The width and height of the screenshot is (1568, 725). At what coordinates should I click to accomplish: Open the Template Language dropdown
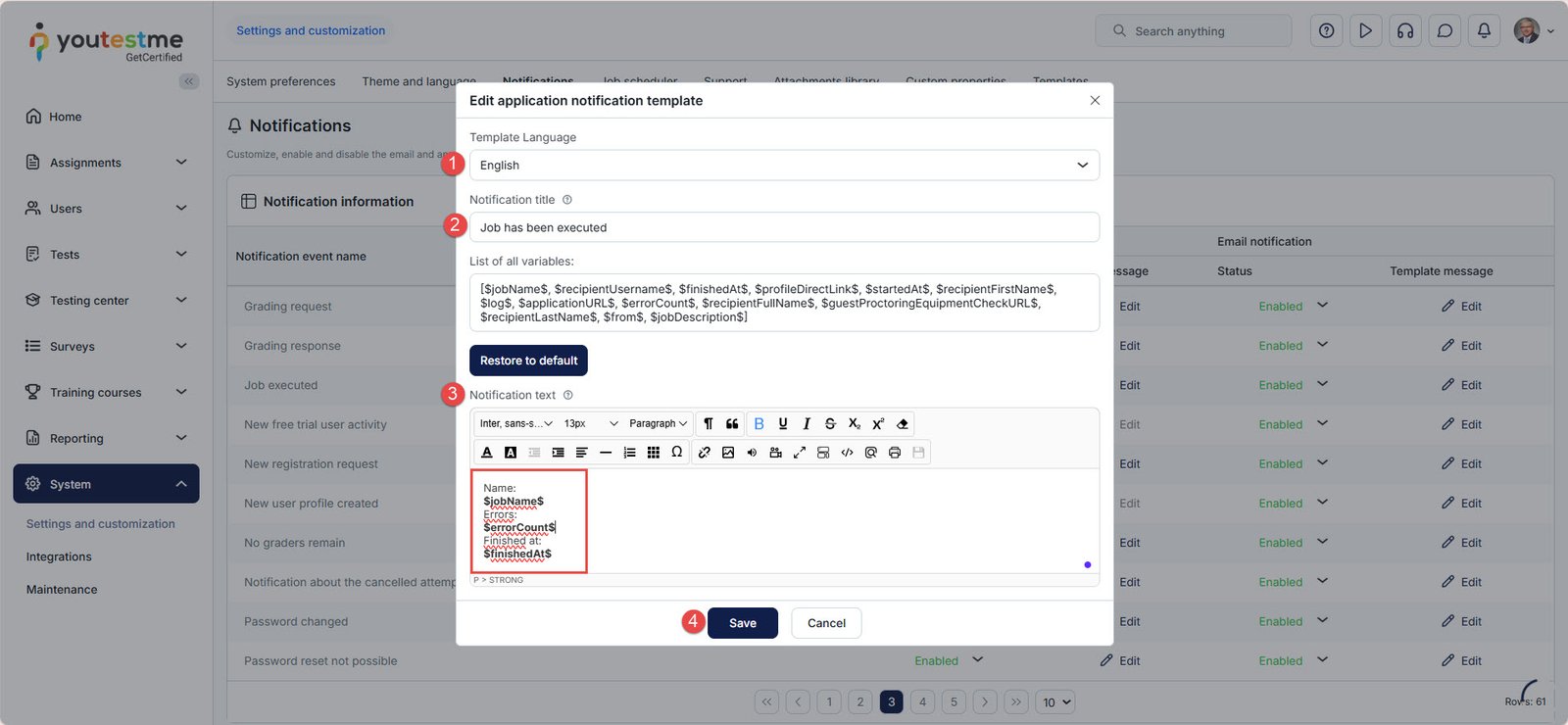click(784, 166)
